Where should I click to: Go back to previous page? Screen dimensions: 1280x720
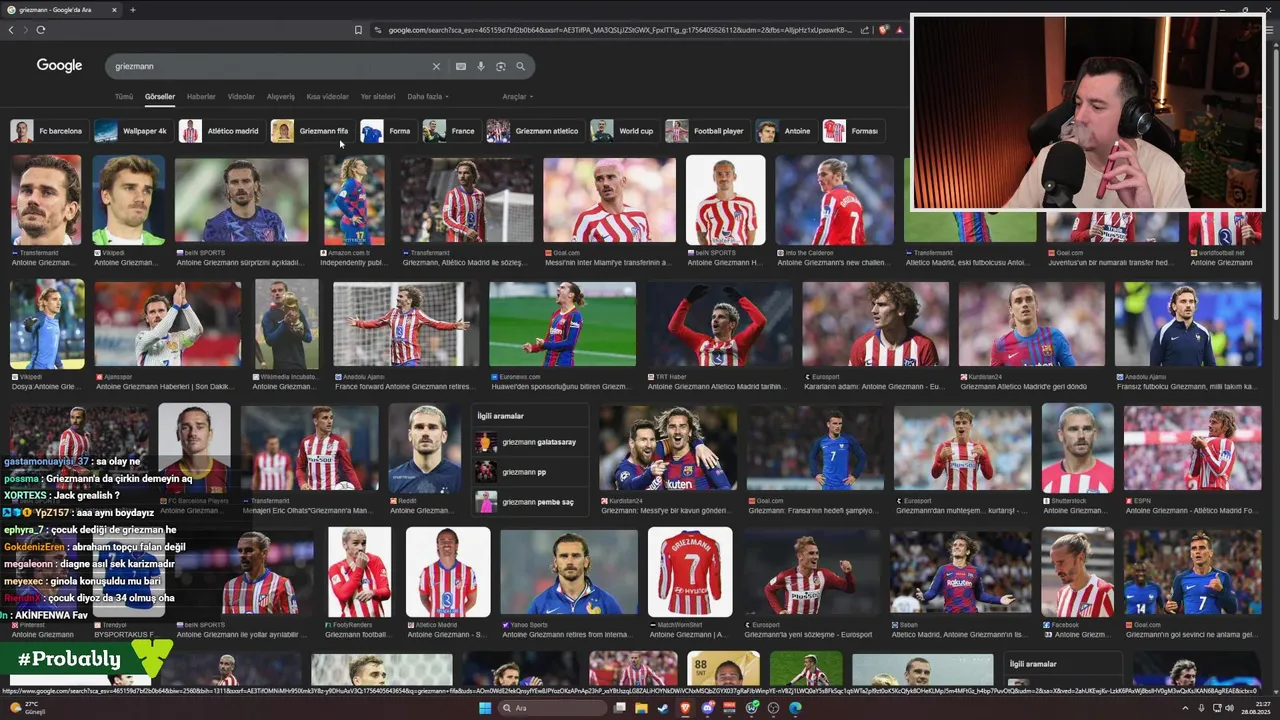[11, 30]
